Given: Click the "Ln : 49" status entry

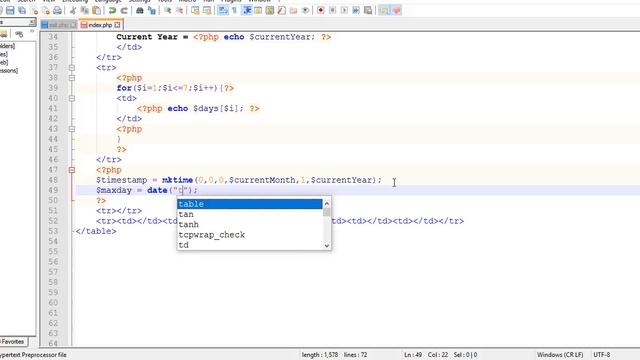Looking at the screenshot, I should click(x=413, y=355).
